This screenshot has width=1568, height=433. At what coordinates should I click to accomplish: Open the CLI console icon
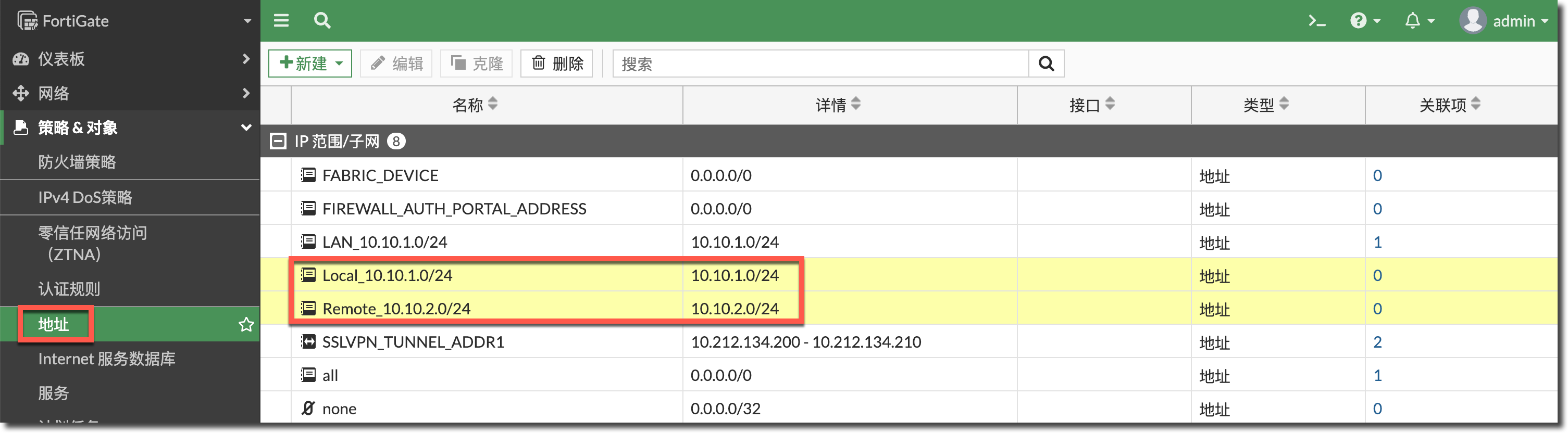coord(1316,21)
